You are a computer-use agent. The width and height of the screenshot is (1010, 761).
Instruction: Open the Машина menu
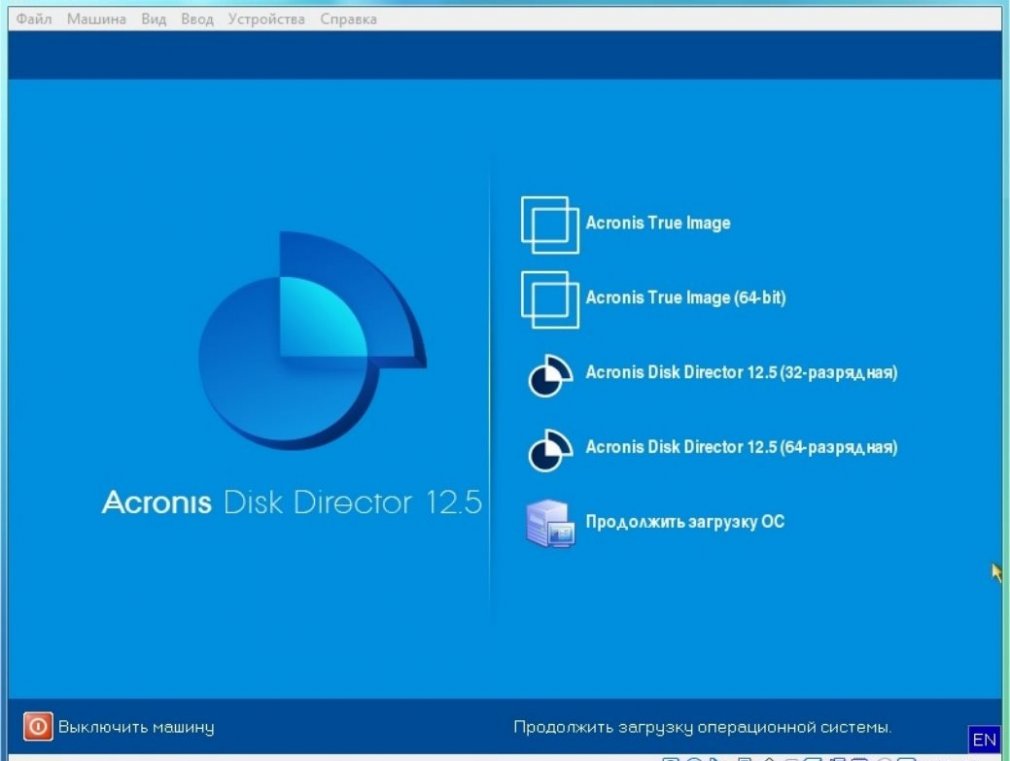tap(96, 19)
